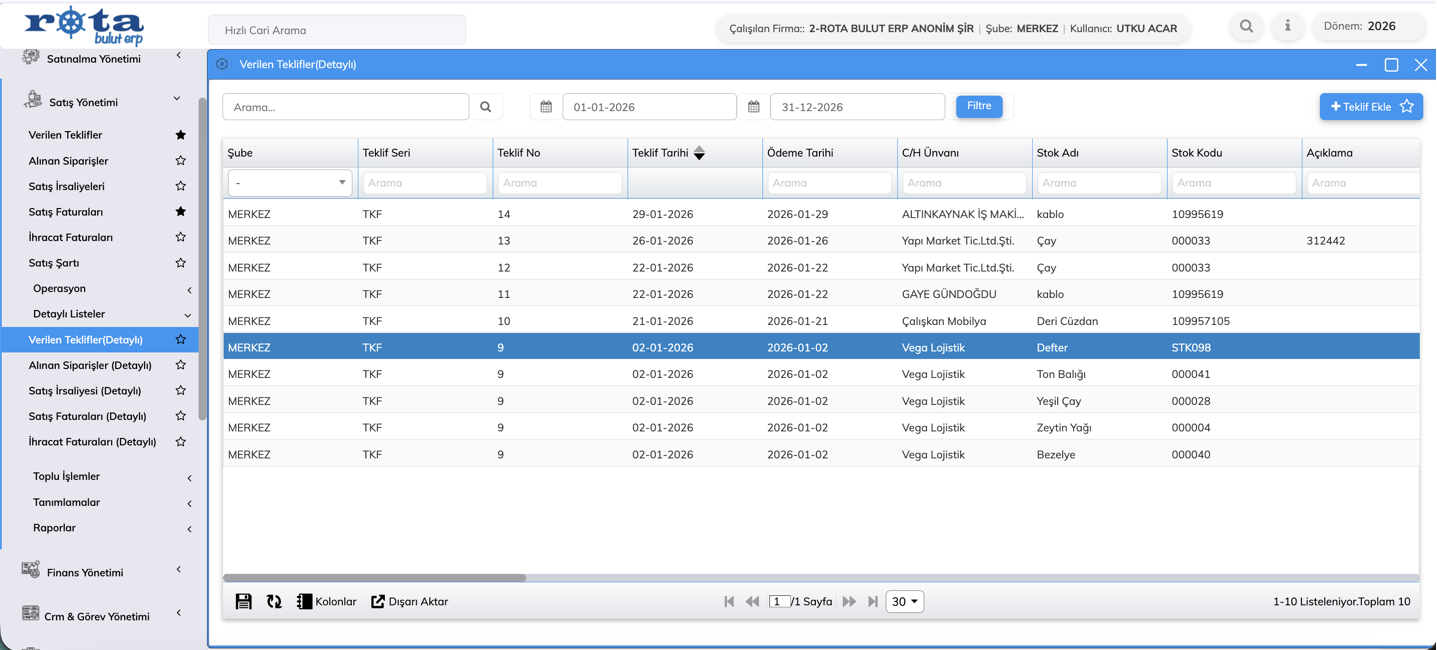This screenshot has height=650, width=1437.
Task: Click the Filtre button
Action: [979, 106]
